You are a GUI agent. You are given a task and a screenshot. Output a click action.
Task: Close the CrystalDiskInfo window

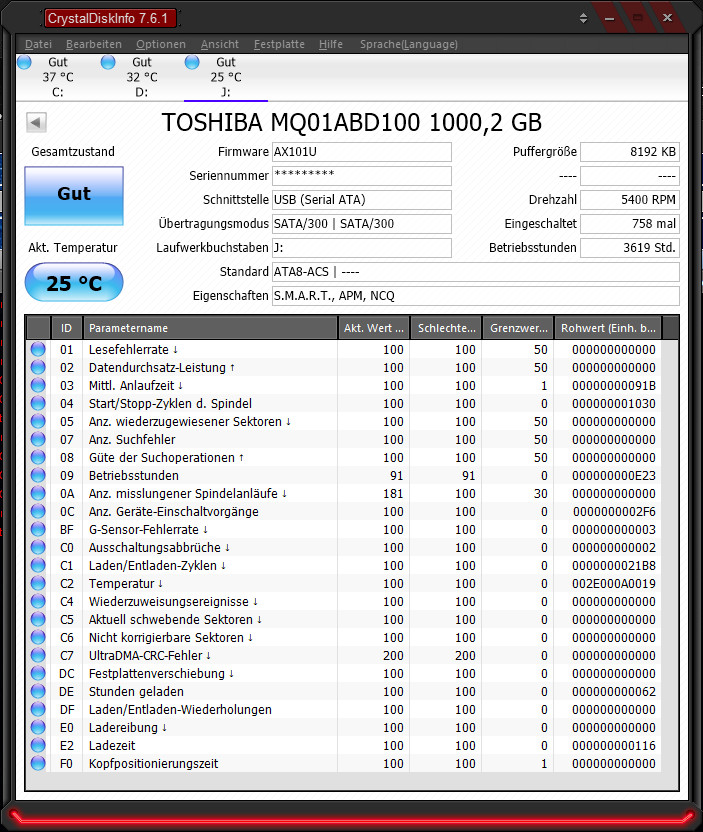(667, 18)
